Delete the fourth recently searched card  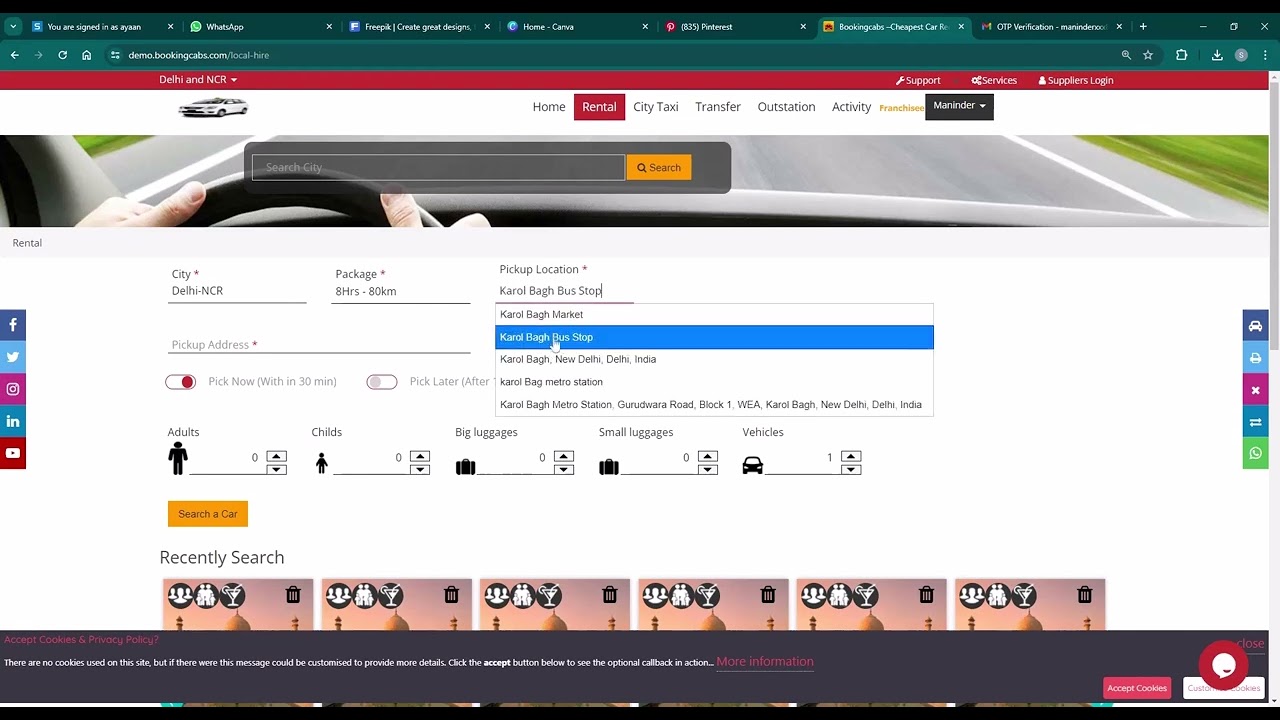click(x=768, y=595)
